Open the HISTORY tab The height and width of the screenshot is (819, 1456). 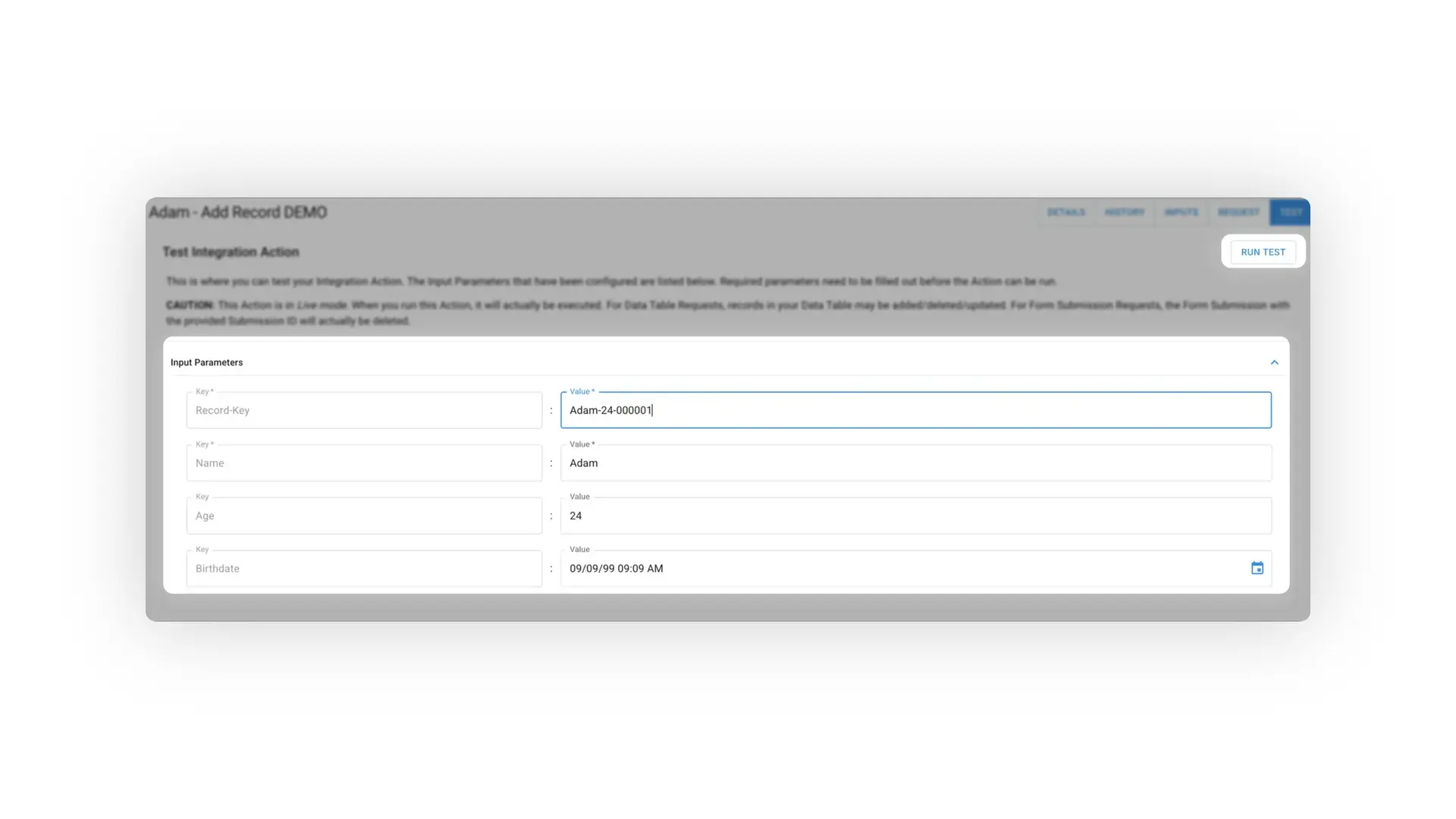(1125, 213)
